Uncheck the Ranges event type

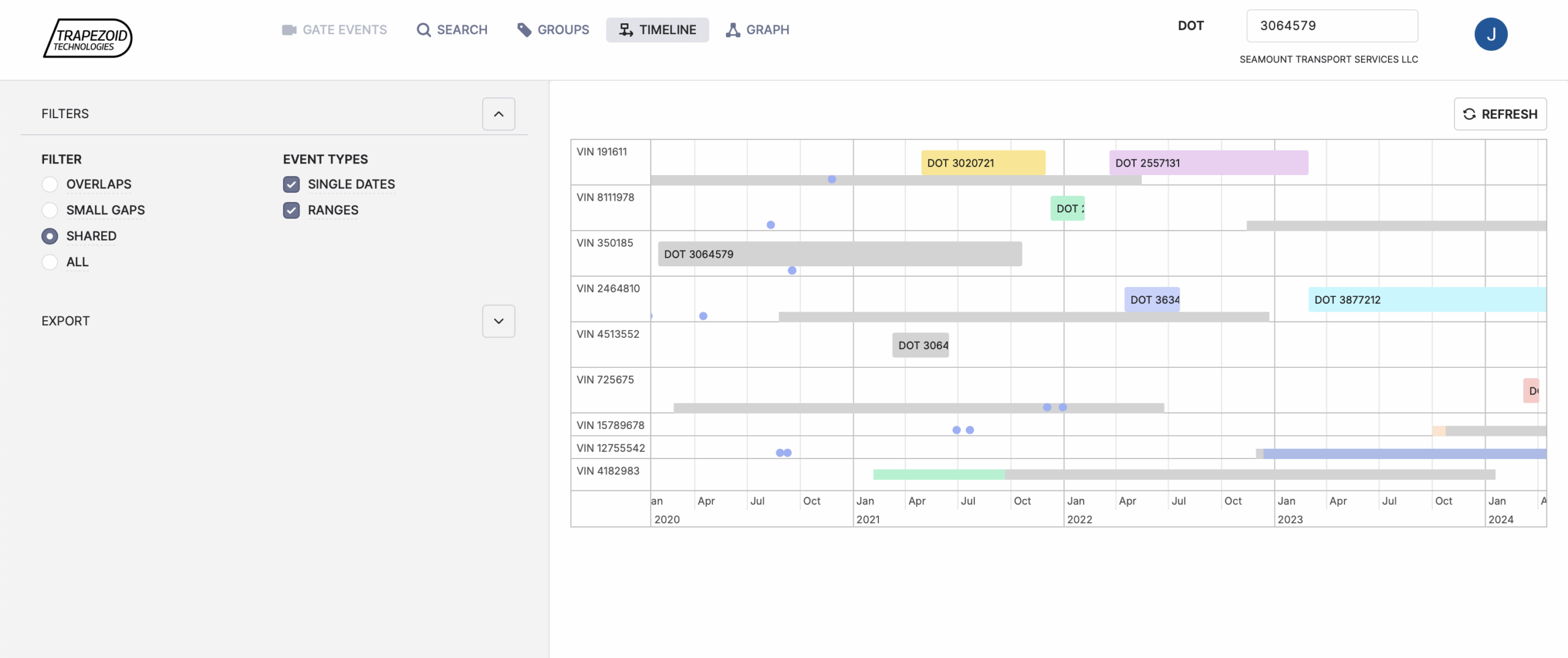coord(290,210)
